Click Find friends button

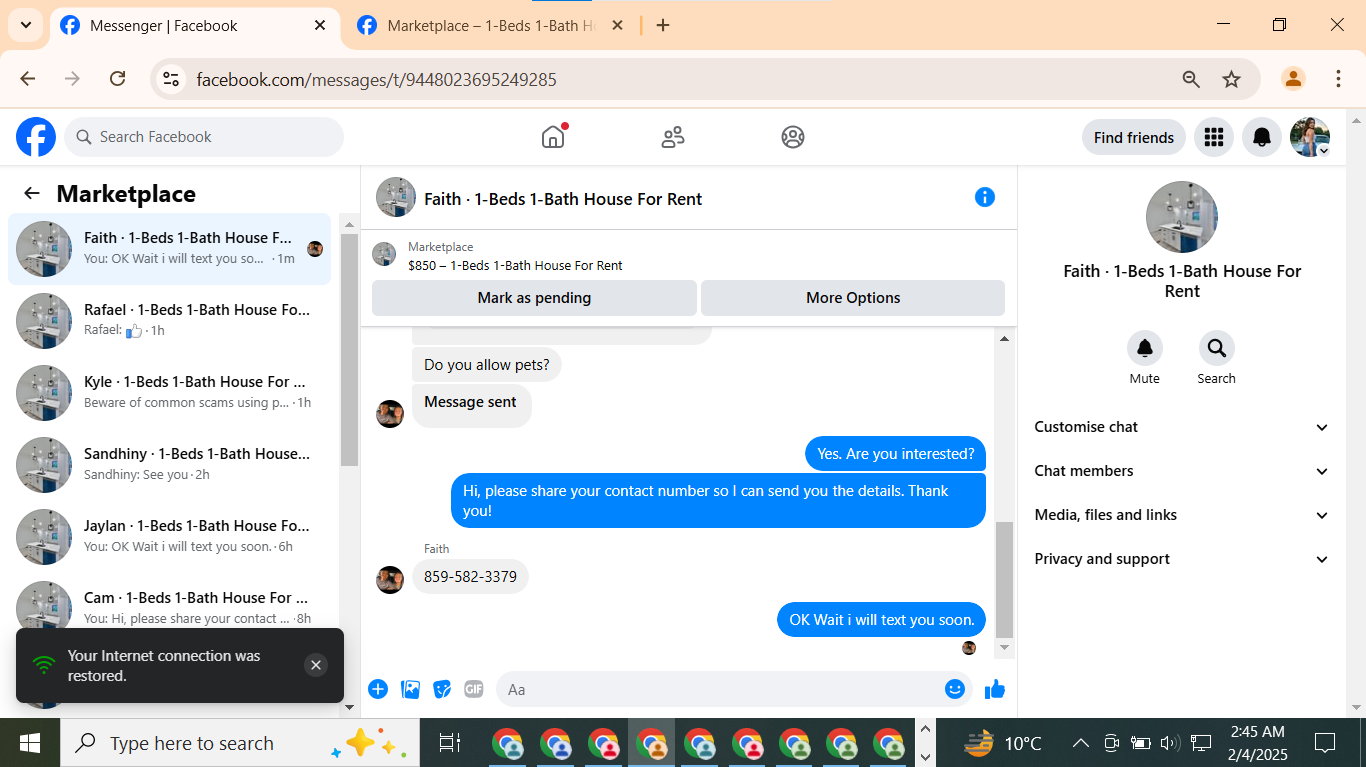pyautogui.click(x=1134, y=137)
